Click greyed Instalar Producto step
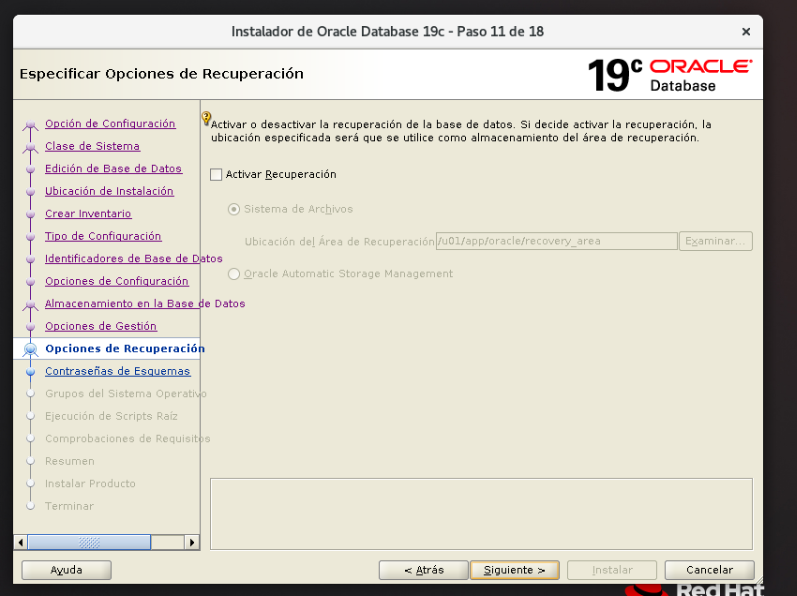Image resolution: width=797 pixels, height=596 pixels. 90,484
